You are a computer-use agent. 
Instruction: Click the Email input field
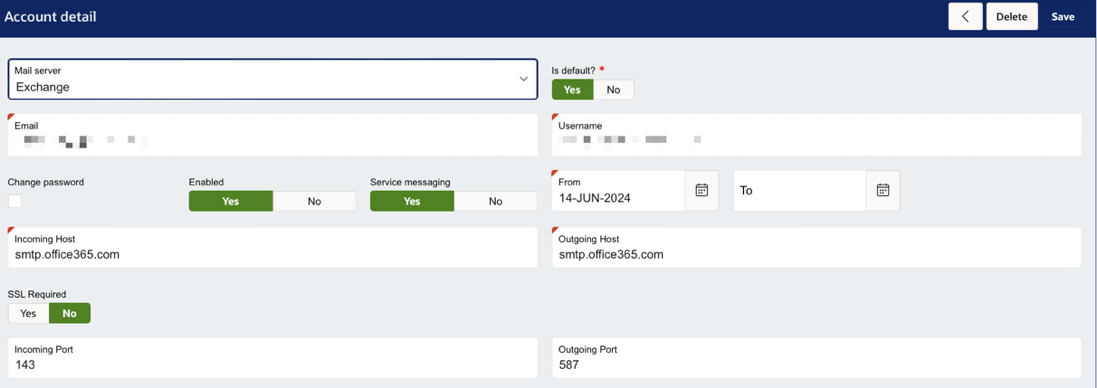click(273, 135)
